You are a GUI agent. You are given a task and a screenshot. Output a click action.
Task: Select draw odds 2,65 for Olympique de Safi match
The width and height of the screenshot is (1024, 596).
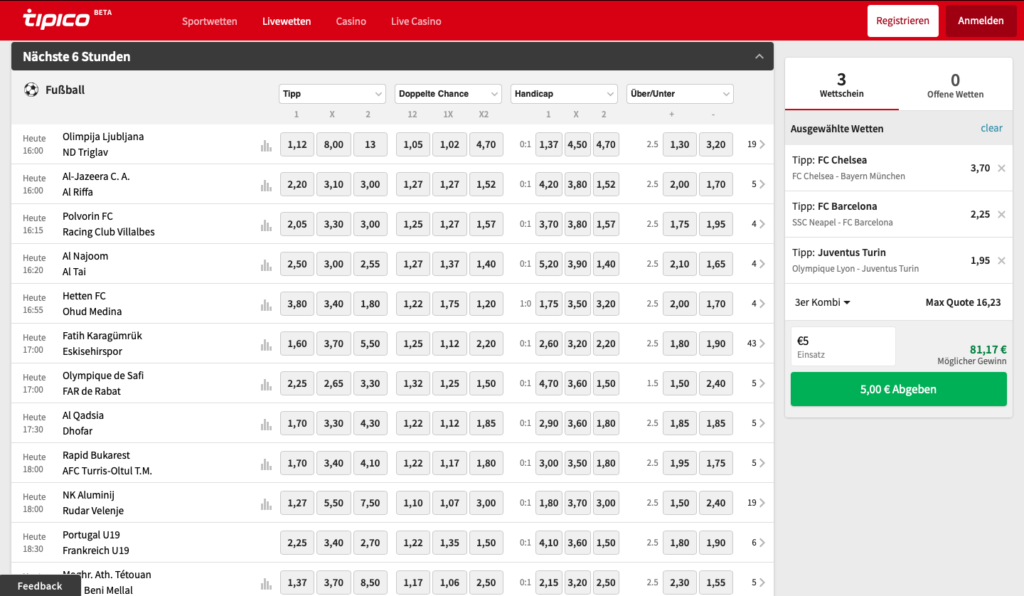334,383
